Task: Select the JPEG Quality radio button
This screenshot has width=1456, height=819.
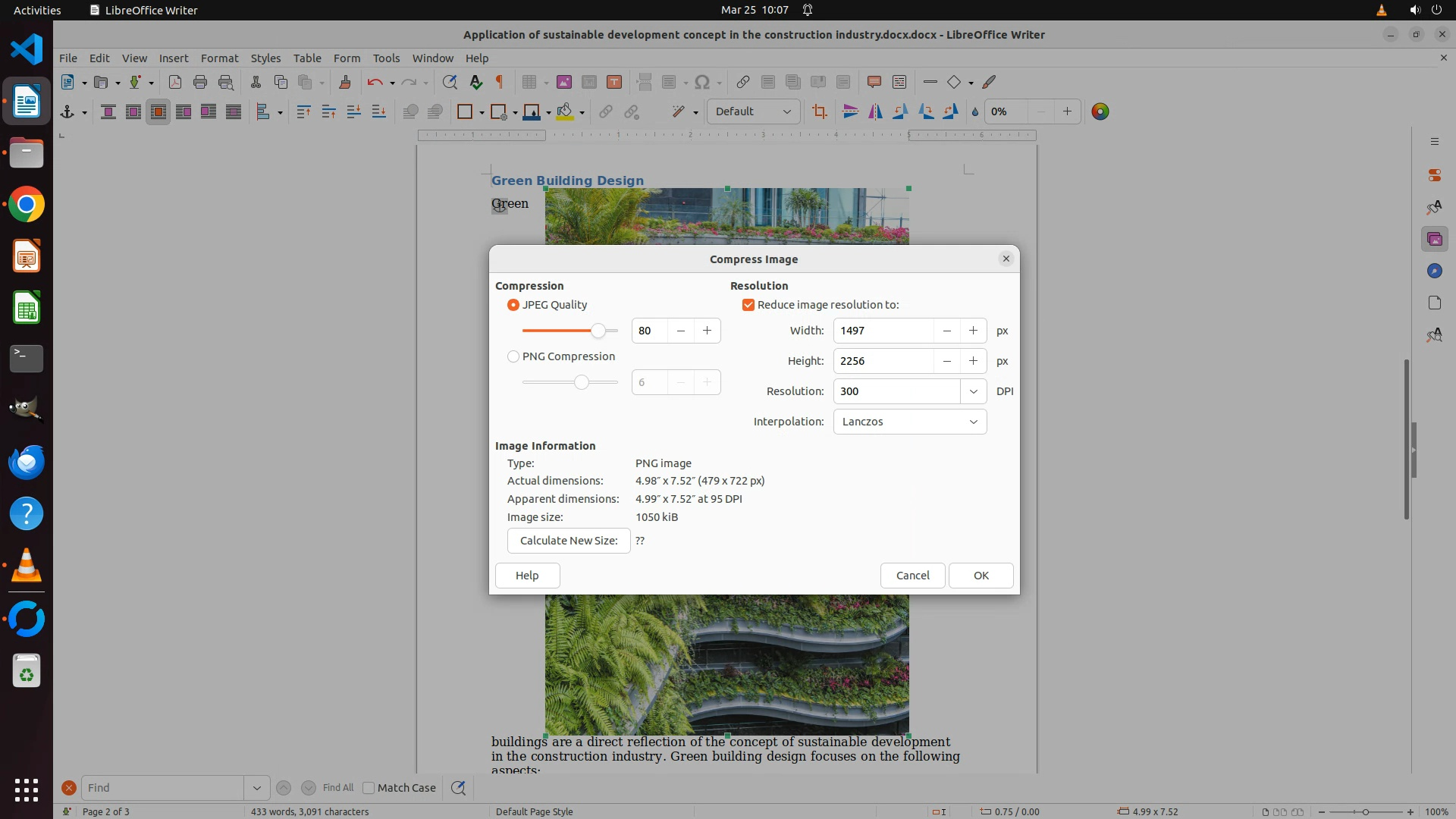Action: pyautogui.click(x=513, y=305)
